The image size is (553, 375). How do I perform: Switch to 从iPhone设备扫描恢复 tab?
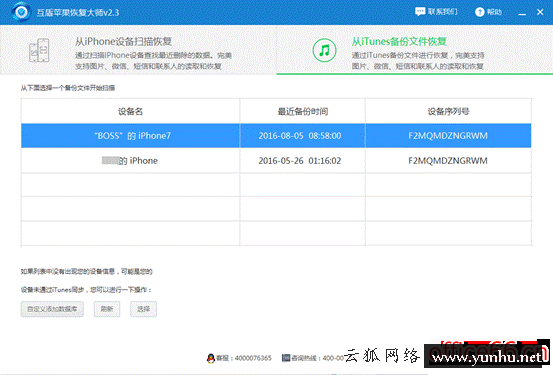pos(138,49)
